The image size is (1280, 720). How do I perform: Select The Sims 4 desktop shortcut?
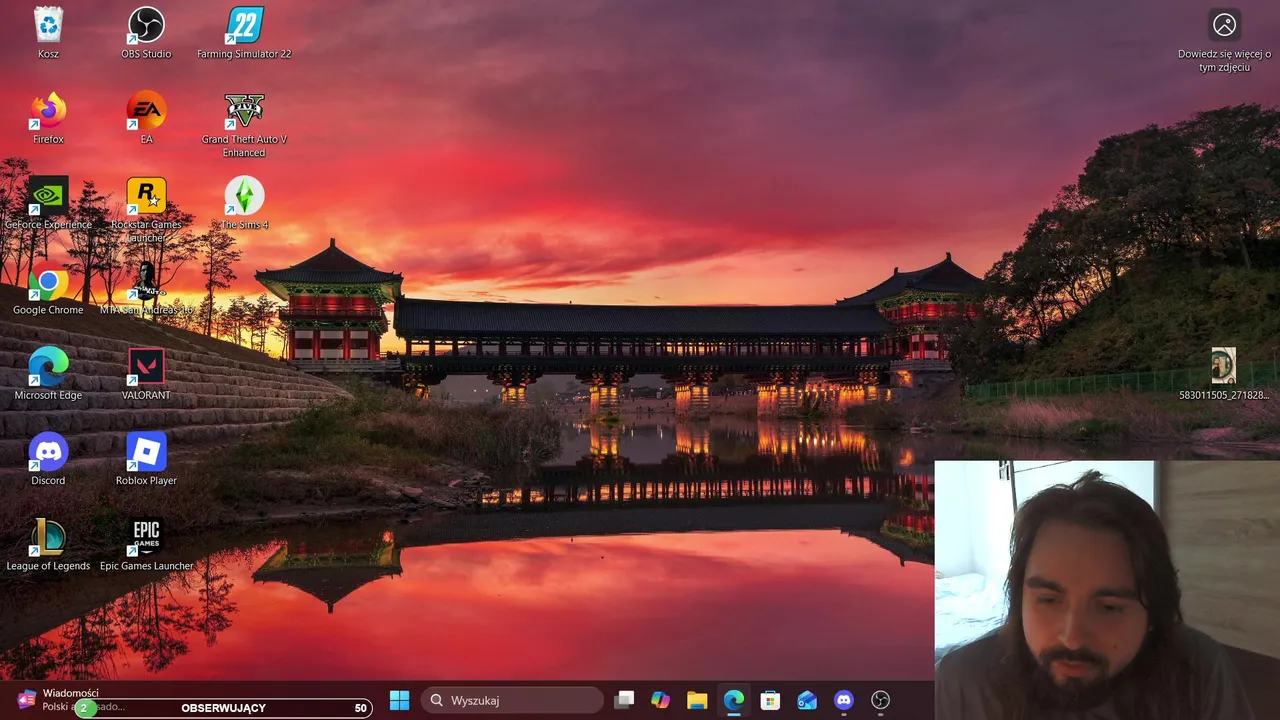(244, 203)
